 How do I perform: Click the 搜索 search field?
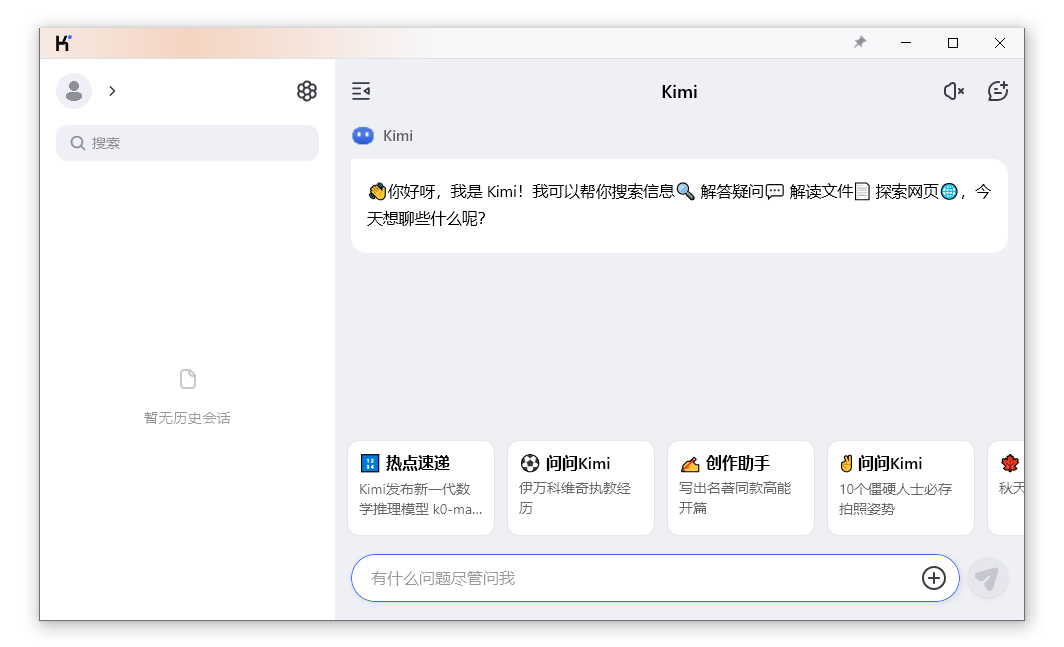pos(187,143)
